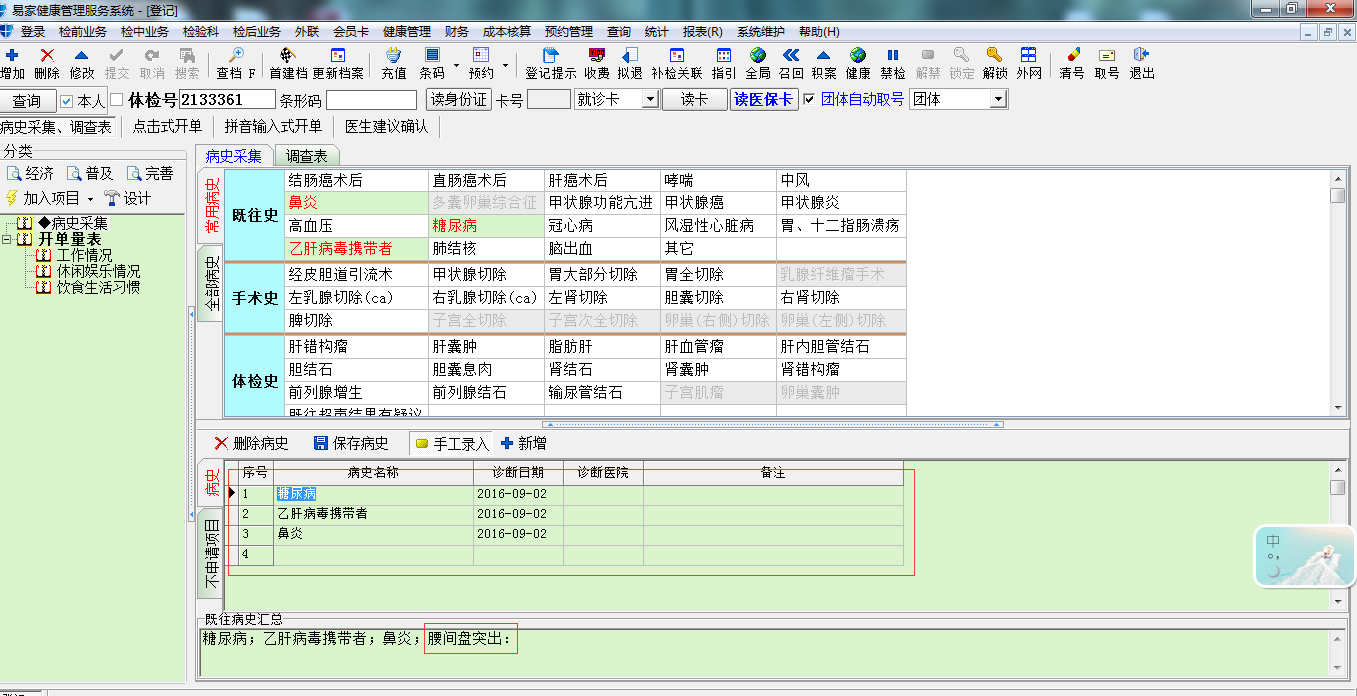This screenshot has width=1357, height=696.
Task: Click the 修改 (modify) toolbar icon
Action: pyautogui.click(x=82, y=55)
